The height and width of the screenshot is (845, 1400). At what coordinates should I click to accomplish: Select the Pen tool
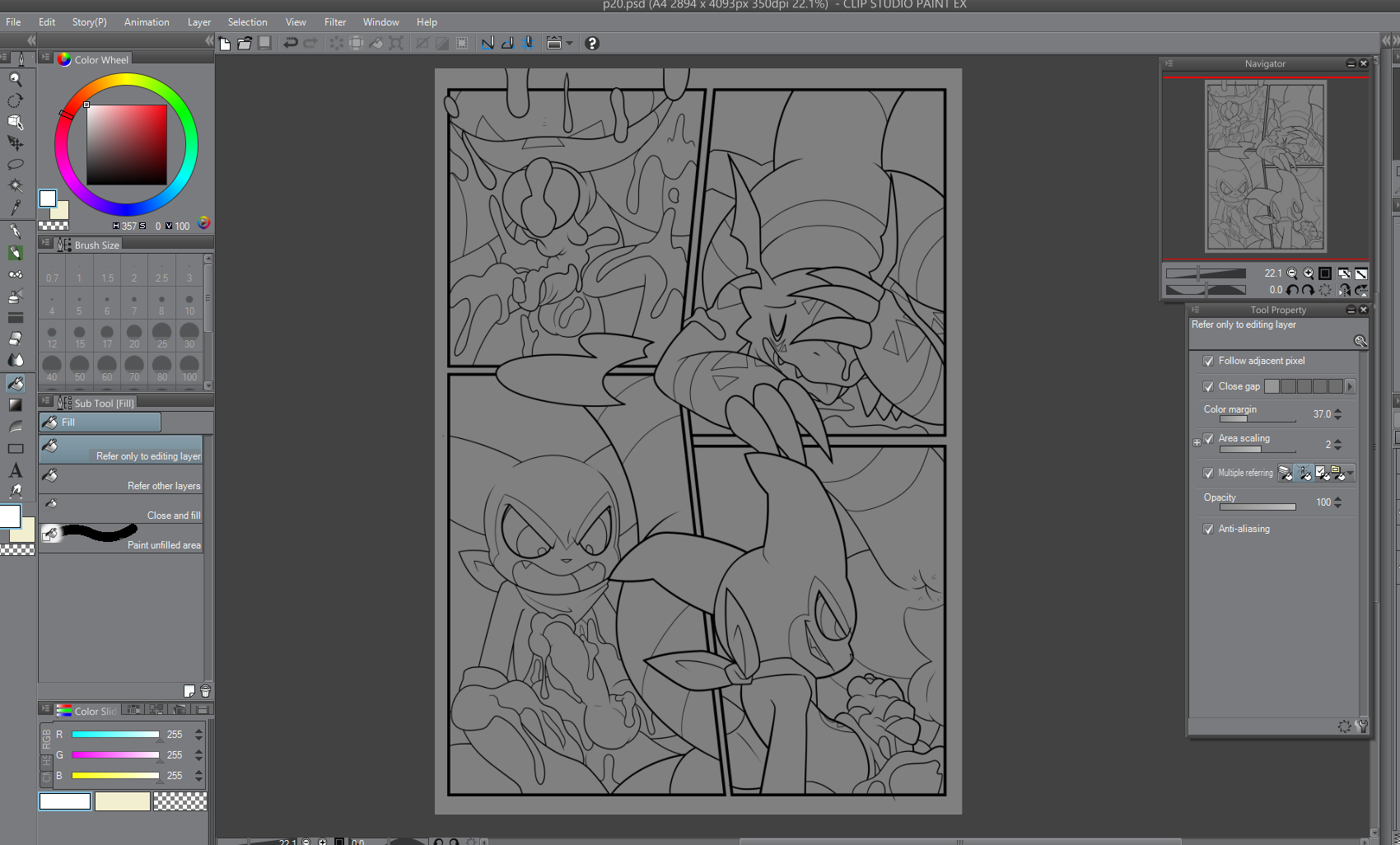(x=15, y=231)
